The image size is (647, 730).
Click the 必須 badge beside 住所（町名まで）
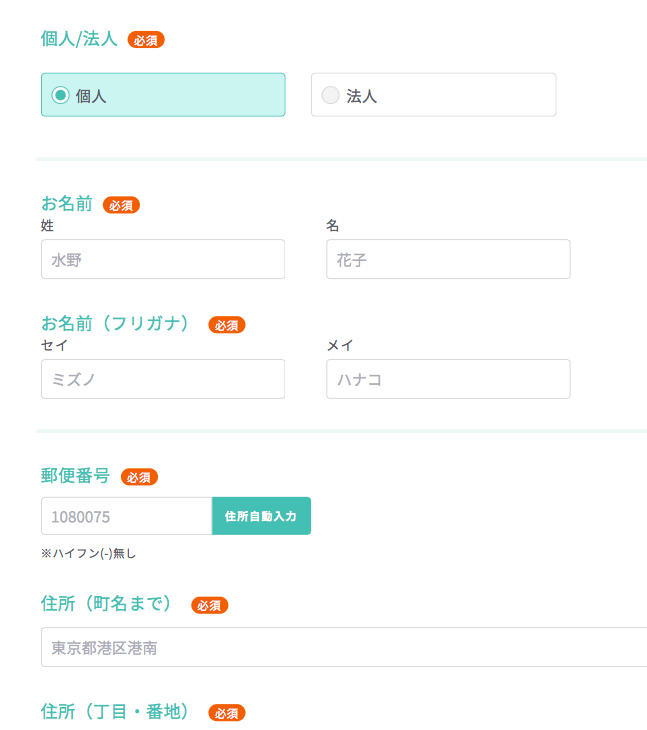[x=209, y=605]
